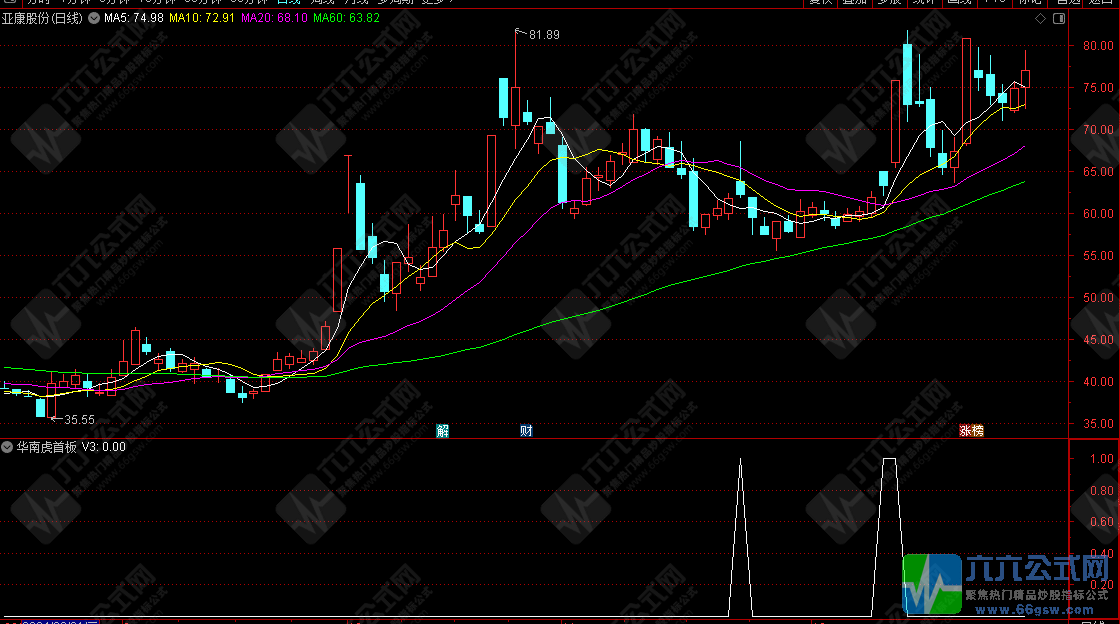The width and height of the screenshot is (1120, 624).
Task: Click the 华南虎首板 indicator name
Action: pos(46,447)
